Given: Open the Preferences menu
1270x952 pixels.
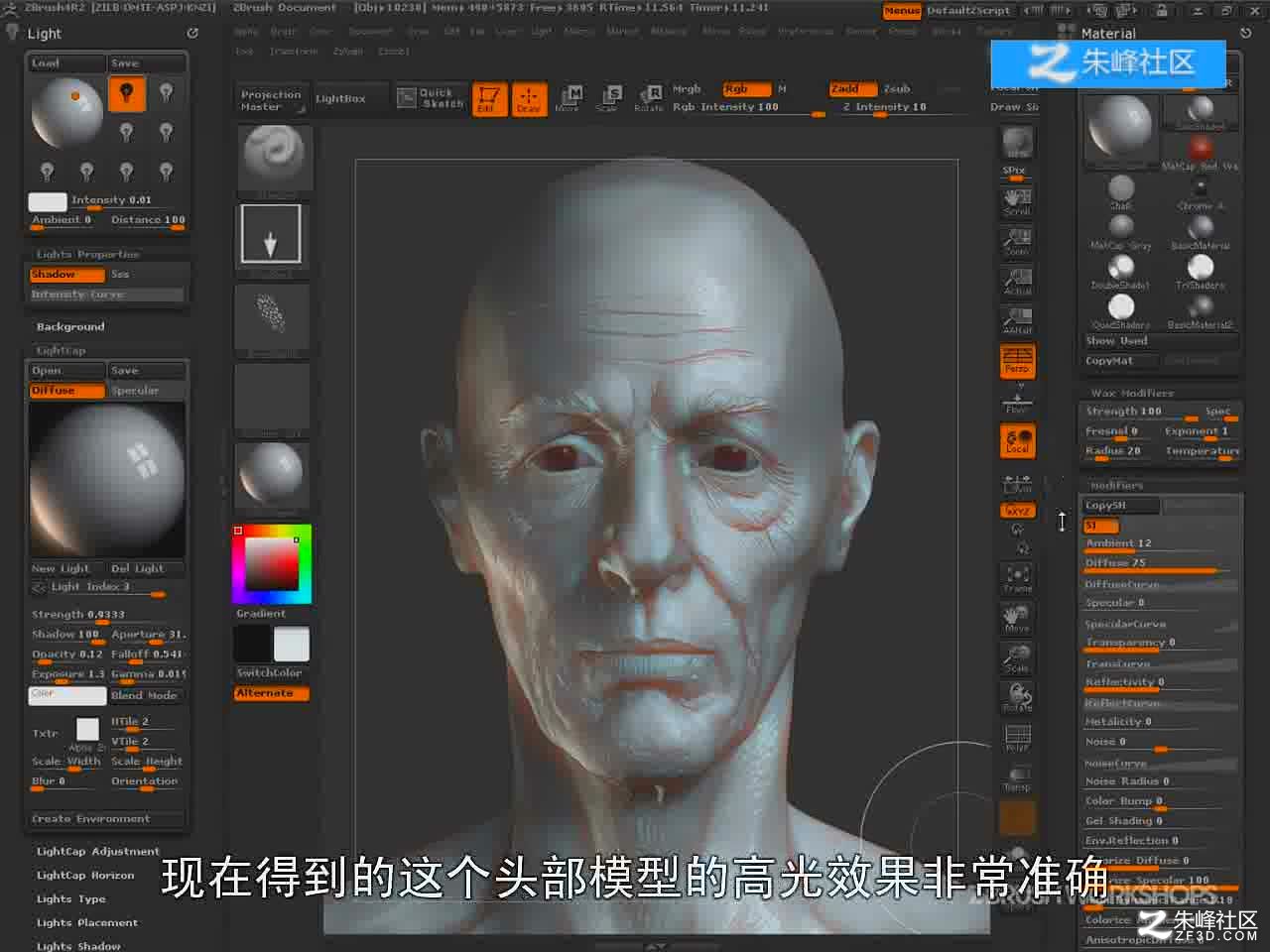Looking at the screenshot, I should tap(806, 31).
